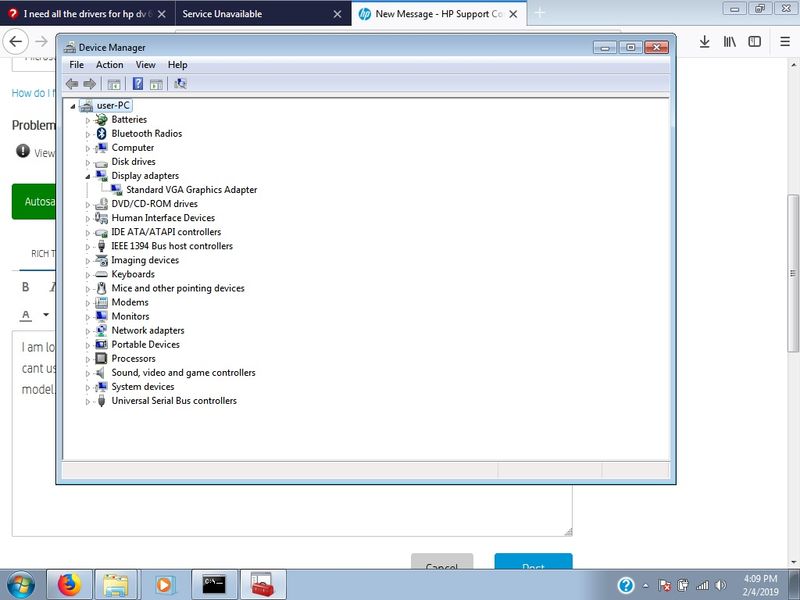Select the System devices label
The image size is (800, 600).
tap(143, 387)
